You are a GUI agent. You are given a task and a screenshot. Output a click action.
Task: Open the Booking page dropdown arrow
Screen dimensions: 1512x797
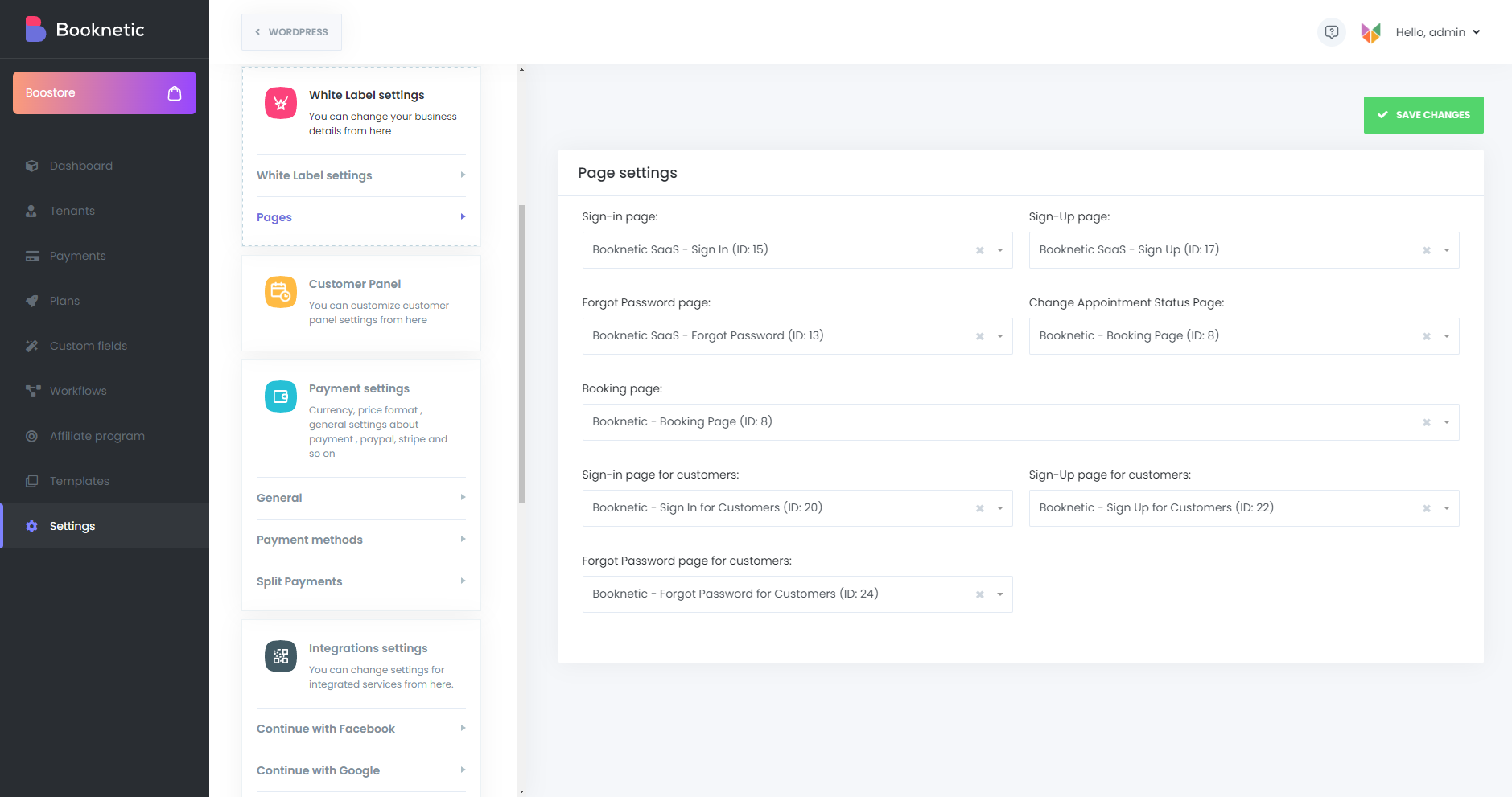click(x=1447, y=422)
